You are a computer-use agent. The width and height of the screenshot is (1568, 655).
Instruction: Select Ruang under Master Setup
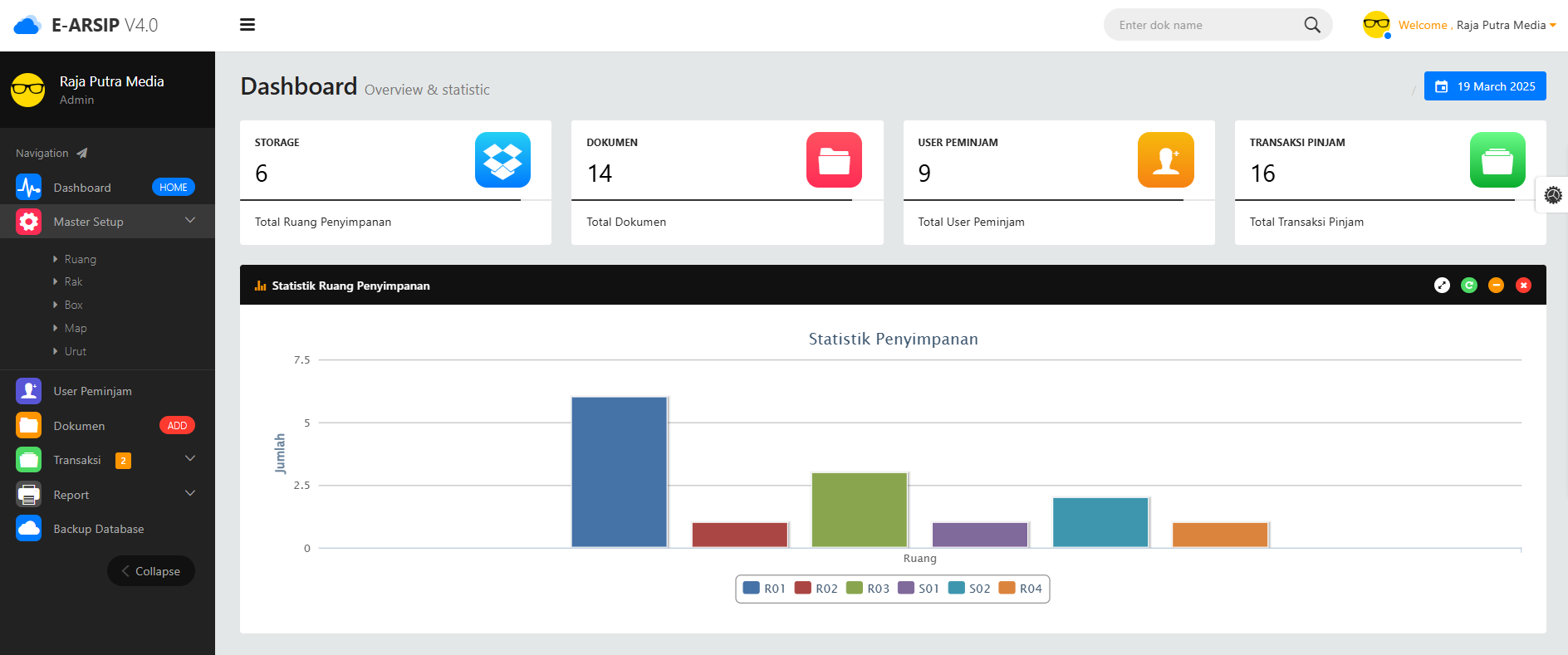80,259
